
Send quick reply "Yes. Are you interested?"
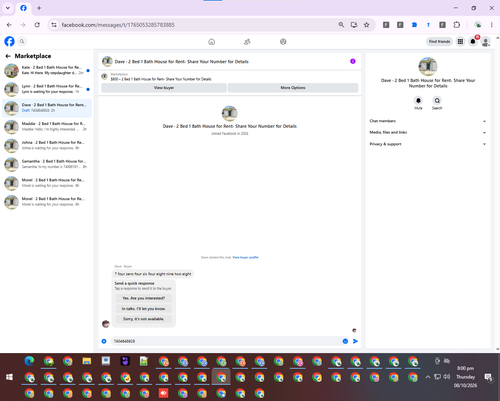coord(144,298)
